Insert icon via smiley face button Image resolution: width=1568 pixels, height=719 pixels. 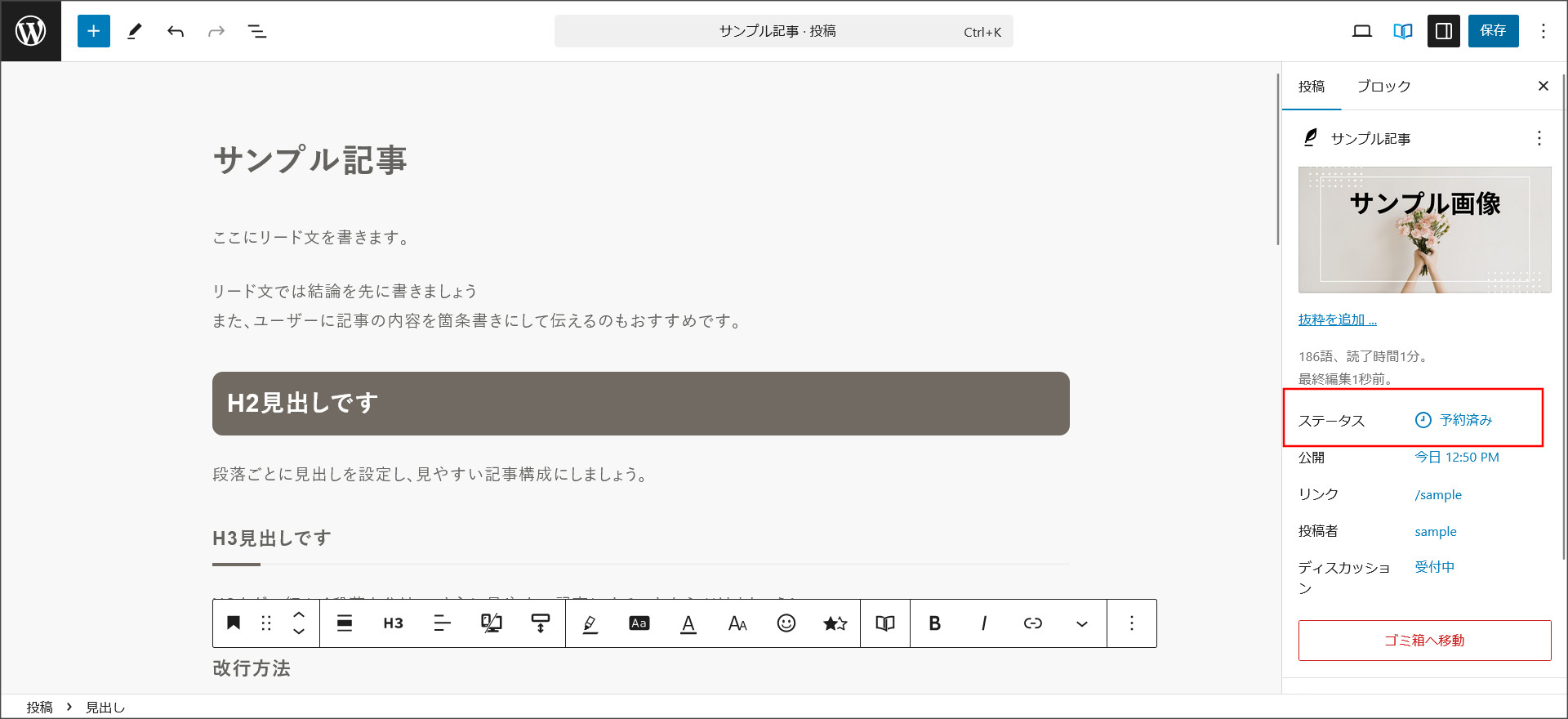click(x=786, y=623)
